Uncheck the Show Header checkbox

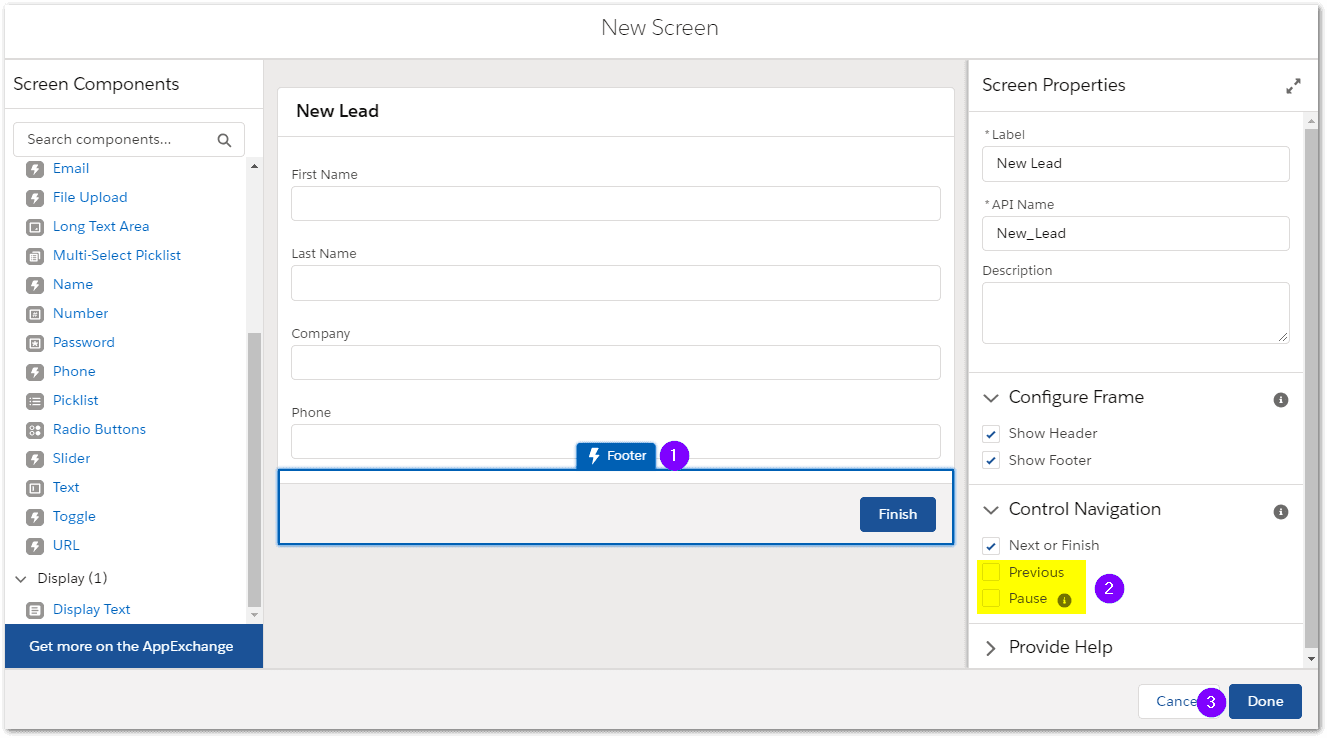click(x=991, y=433)
